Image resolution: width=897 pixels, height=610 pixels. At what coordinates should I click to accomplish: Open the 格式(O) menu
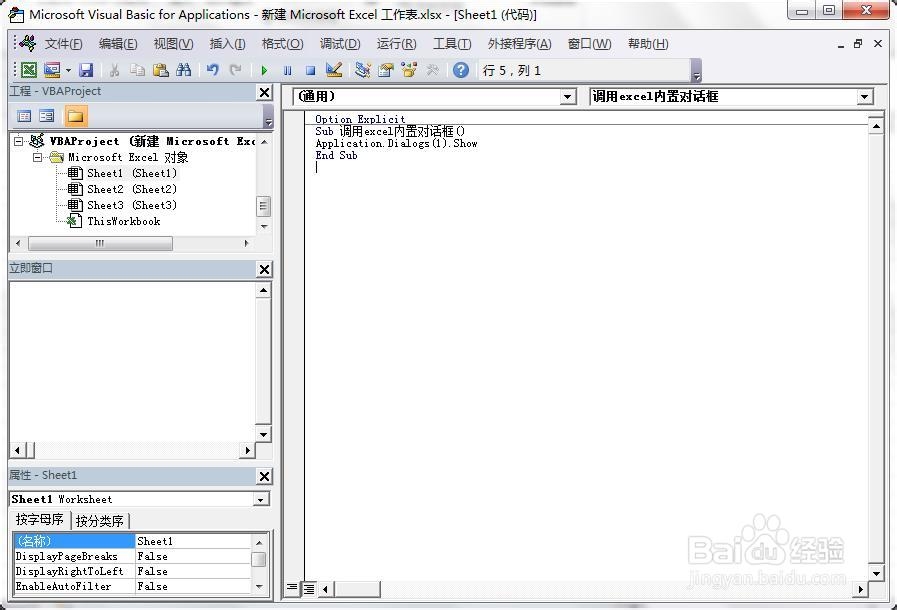[283, 44]
